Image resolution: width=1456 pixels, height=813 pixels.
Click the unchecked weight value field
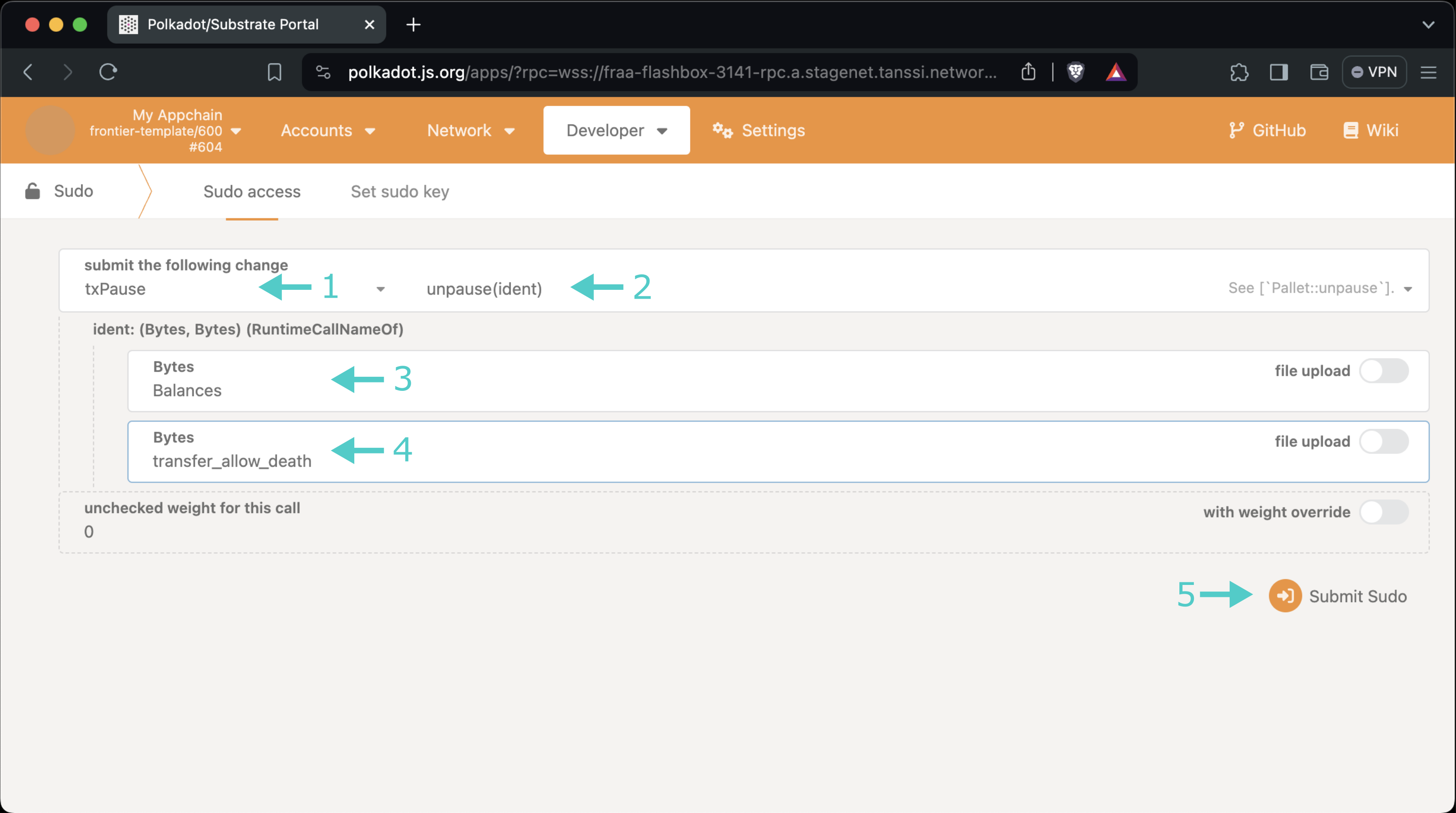pos(744,522)
